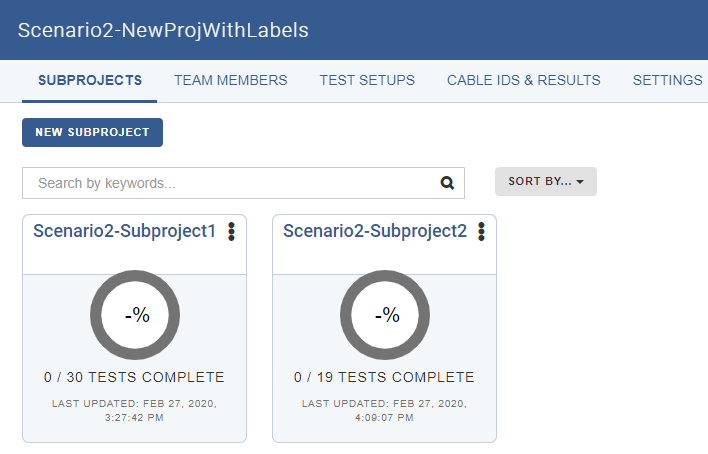Open Scenario2-Subproject2 three-dot menu
The height and width of the screenshot is (454, 708).
481,232
